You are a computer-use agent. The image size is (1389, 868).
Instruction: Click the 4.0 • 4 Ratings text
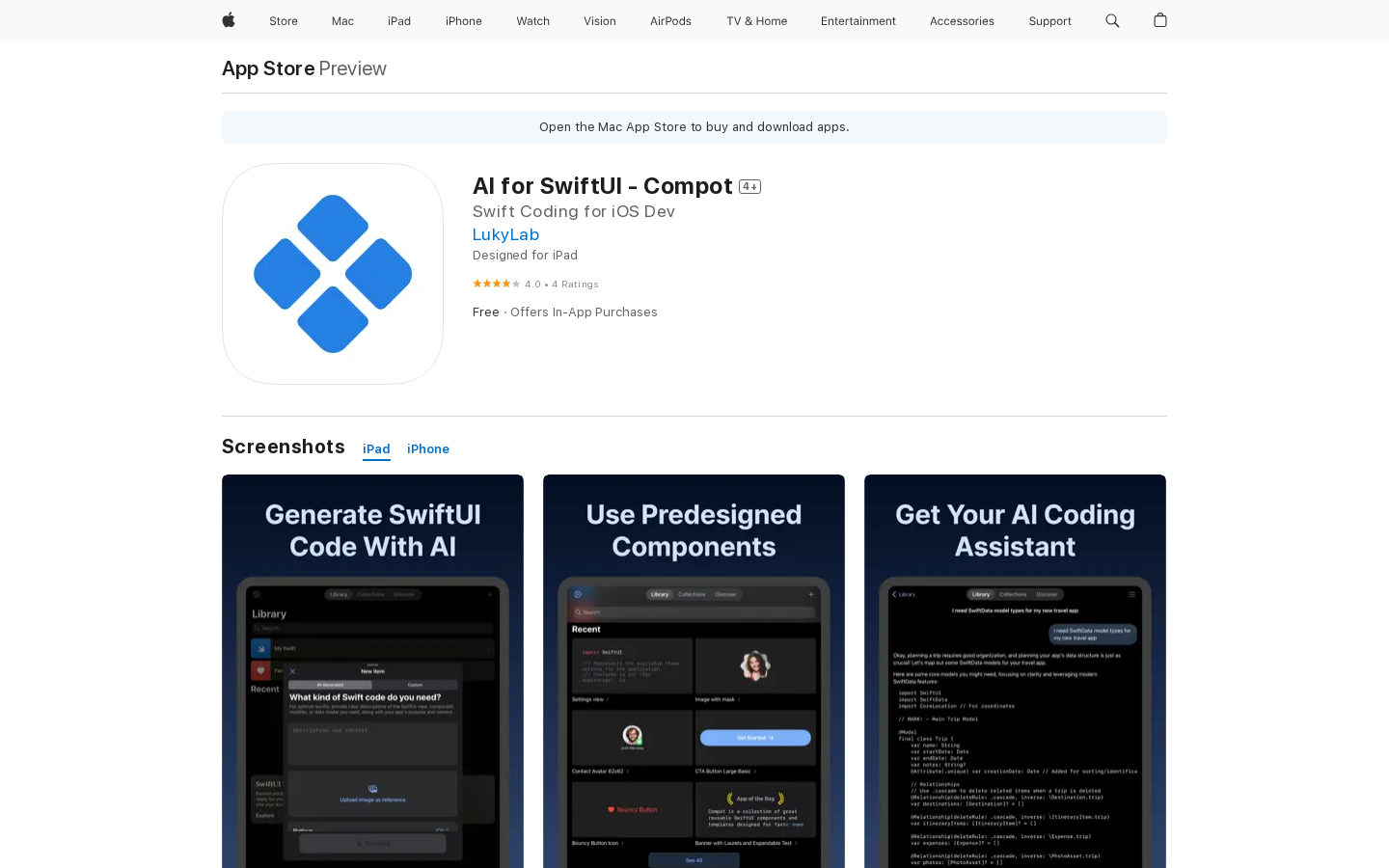[561, 285]
